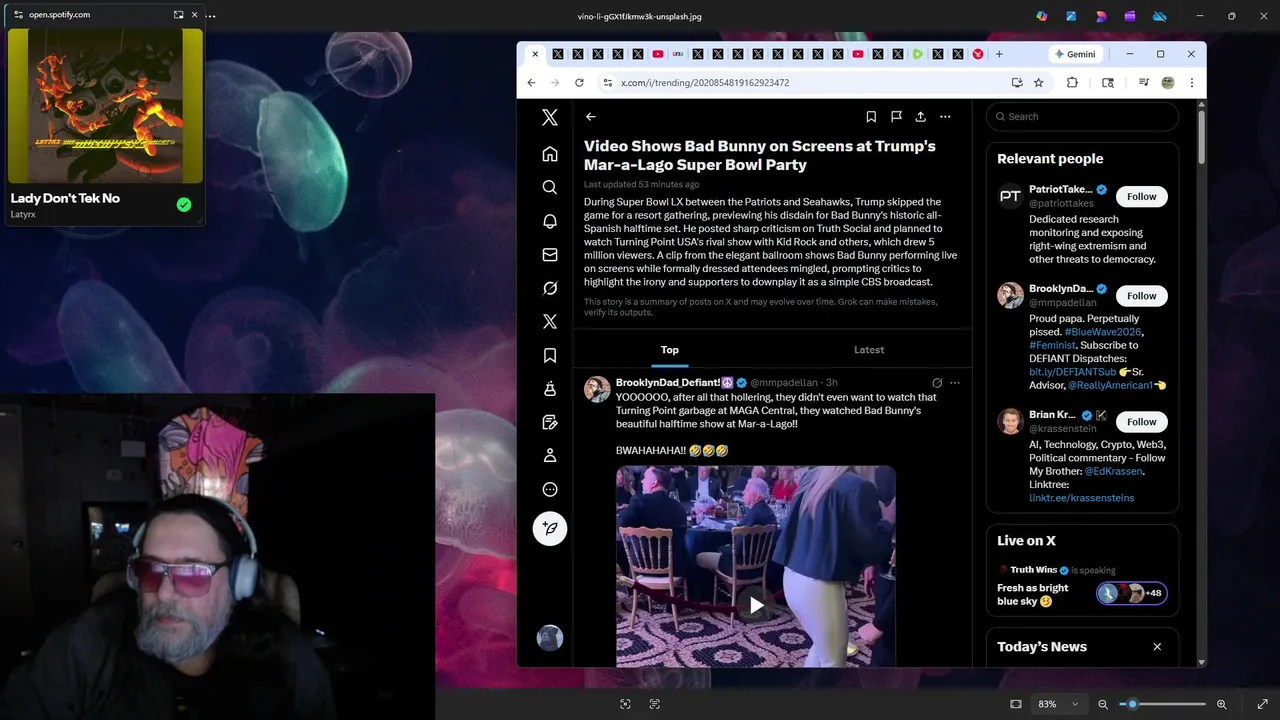The width and height of the screenshot is (1280, 720).
Task: Zoom out with the minus magnifier
Action: click(1103, 704)
